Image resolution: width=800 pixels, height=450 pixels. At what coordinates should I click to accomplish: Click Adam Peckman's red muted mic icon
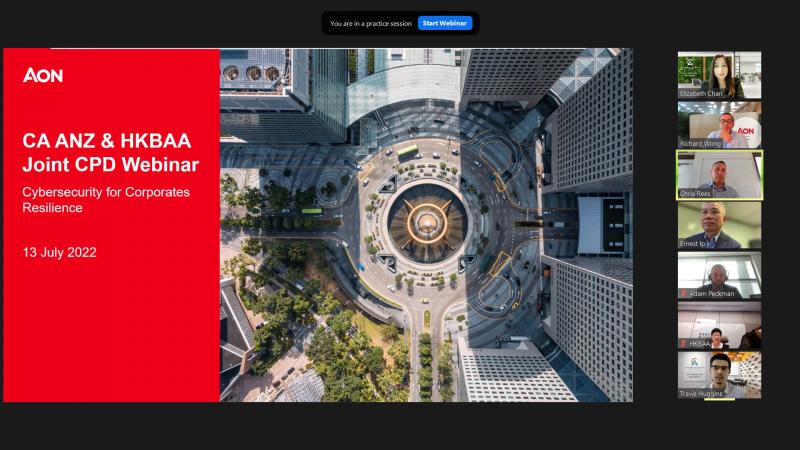coord(684,294)
